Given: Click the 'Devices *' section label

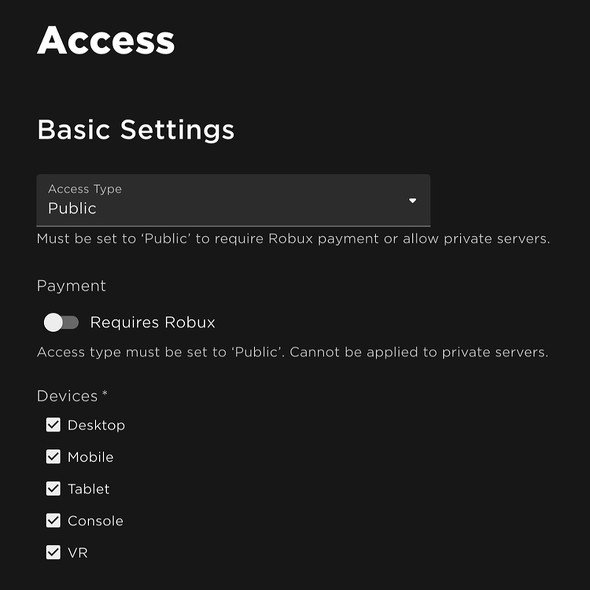Looking at the screenshot, I should (x=72, y=396).
